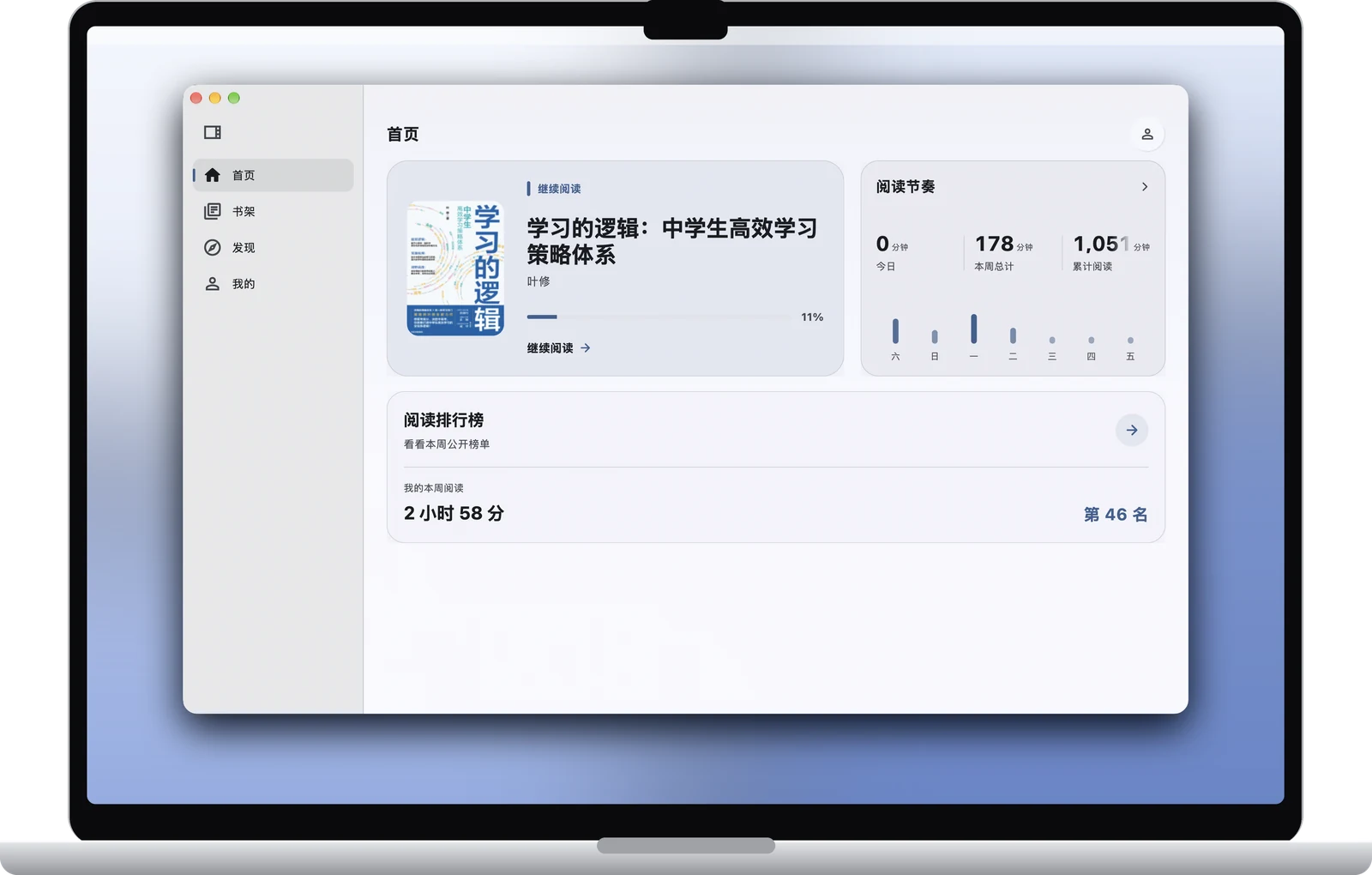The width and height of the screenshot is (1372, 875).
Task: Expand 阅读节奏 with its chevron
Action: pos(1145,186)
